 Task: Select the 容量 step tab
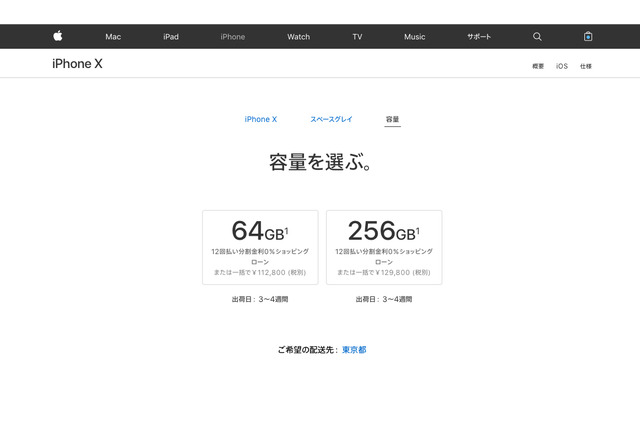pos(392,119)
